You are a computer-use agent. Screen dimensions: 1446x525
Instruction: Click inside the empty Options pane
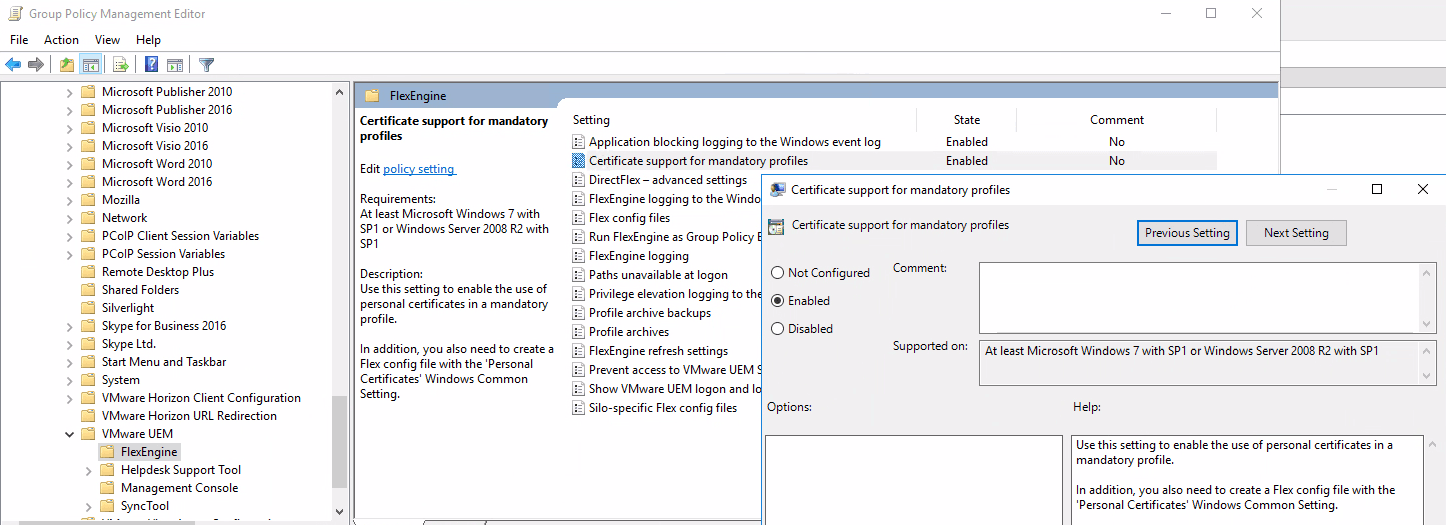click(913, 480)
